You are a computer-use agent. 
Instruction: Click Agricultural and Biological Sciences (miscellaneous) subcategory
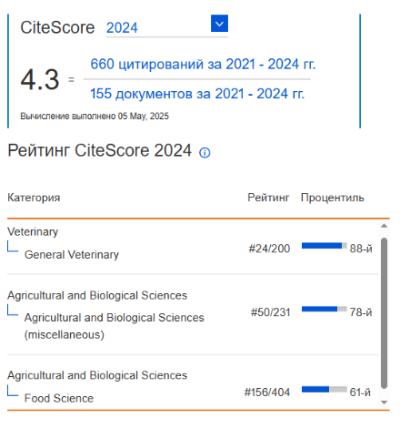coord(114,326)
